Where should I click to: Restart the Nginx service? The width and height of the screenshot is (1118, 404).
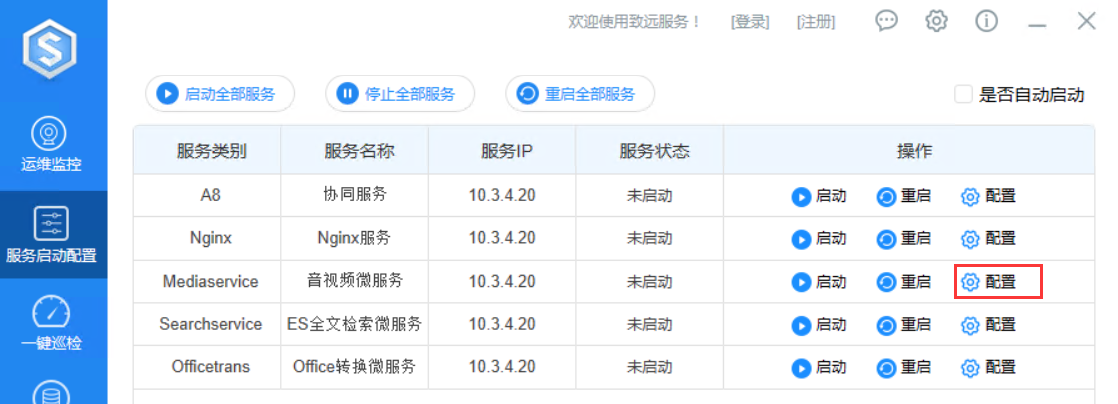pos(903,239)
